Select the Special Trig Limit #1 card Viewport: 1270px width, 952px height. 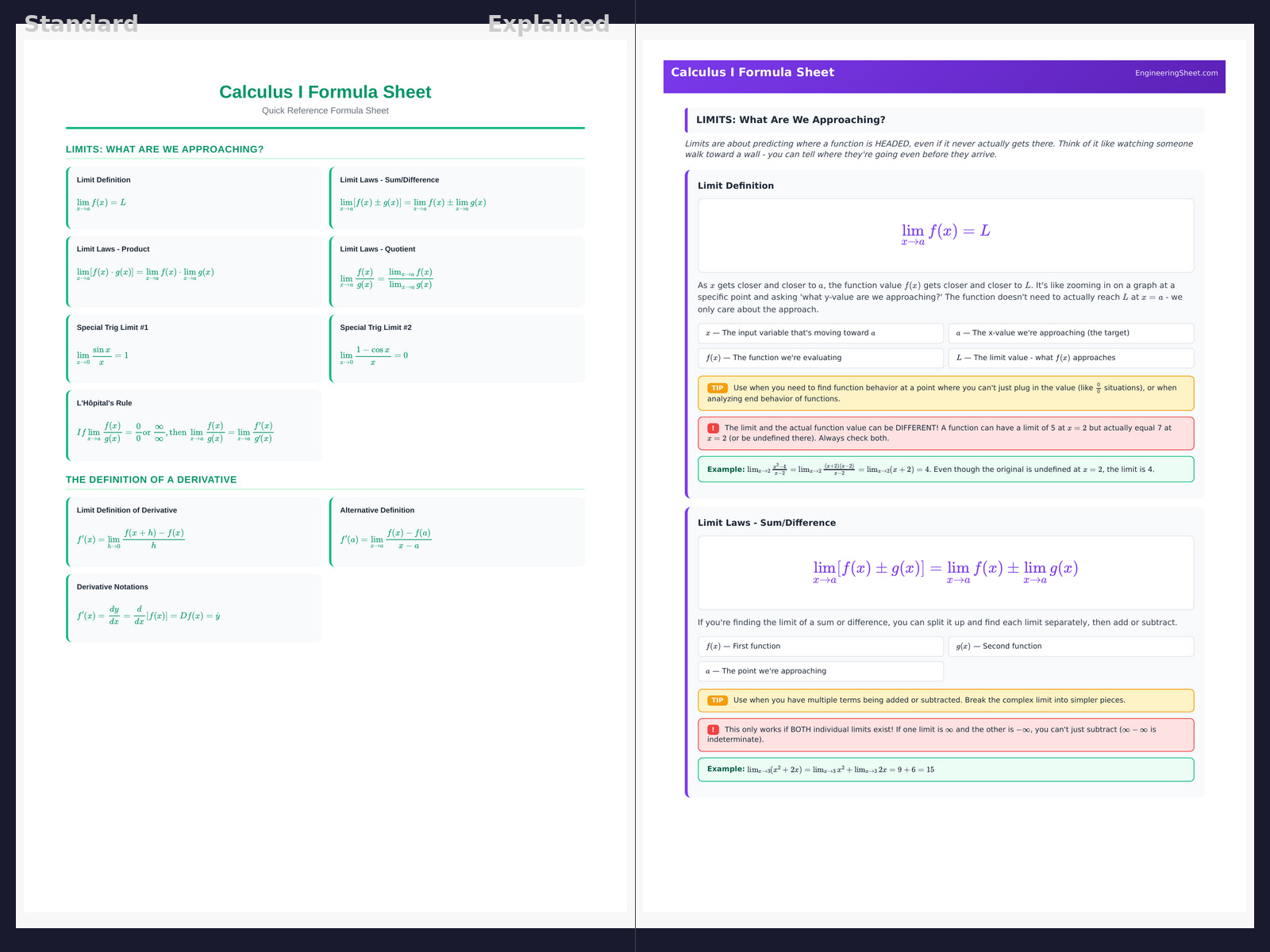(194, 348)
